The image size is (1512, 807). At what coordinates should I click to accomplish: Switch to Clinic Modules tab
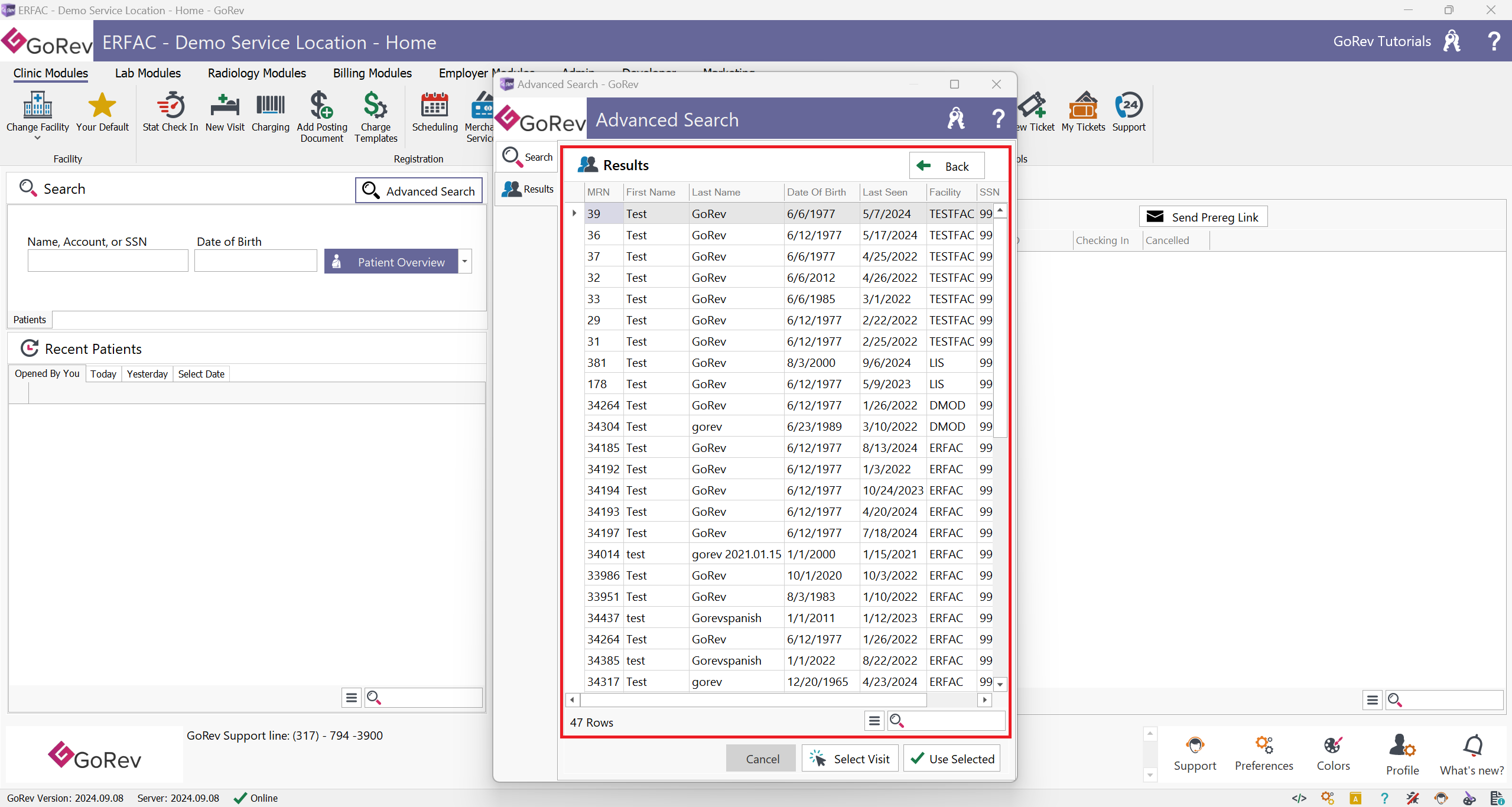click(x=51, y=73)
